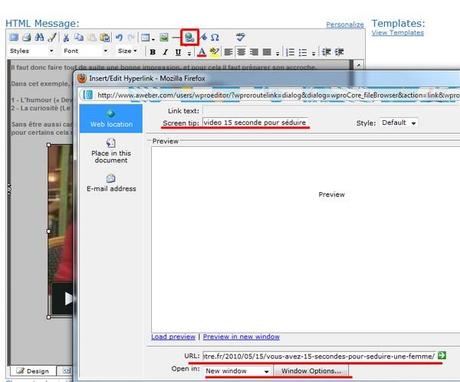Click the video play button in editor
The width and height of the screenshot is (460, 382).
[x=69, y=299]
